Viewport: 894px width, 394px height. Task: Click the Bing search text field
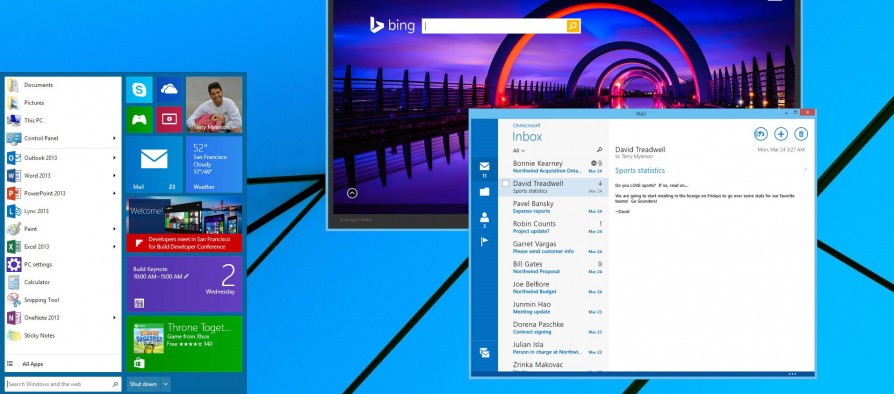(x=494, y=26)
